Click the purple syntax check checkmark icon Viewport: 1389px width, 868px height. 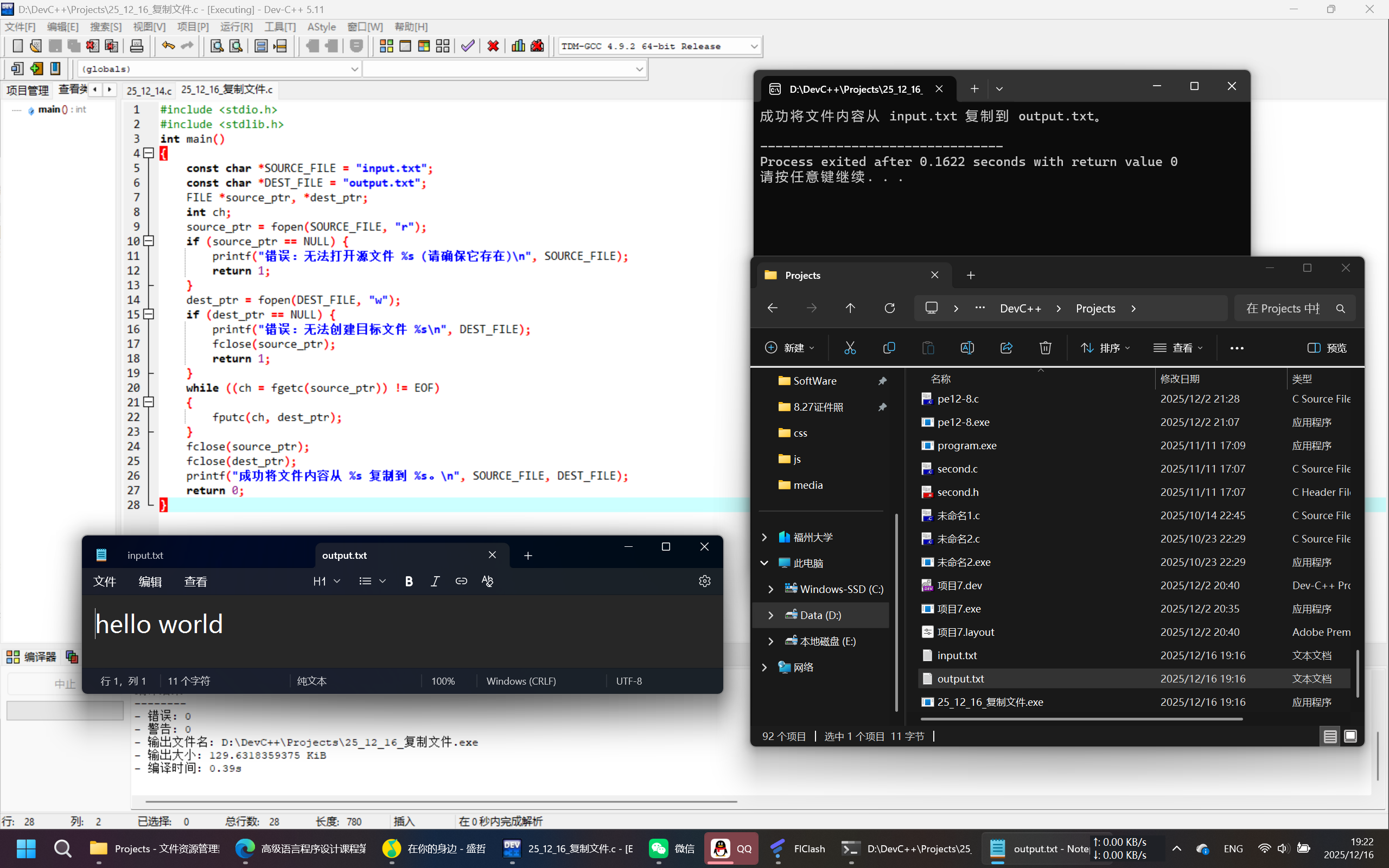[x=468, y=46]
